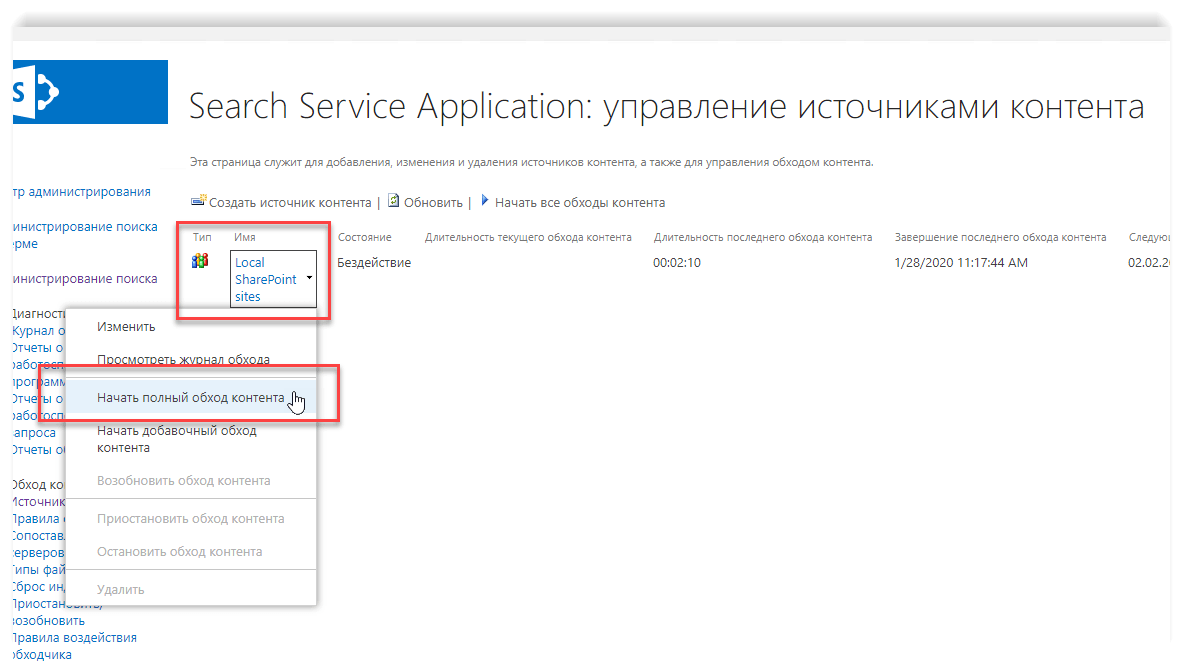Click Удалить in the context menu
1184x665 pixels.
120,589
